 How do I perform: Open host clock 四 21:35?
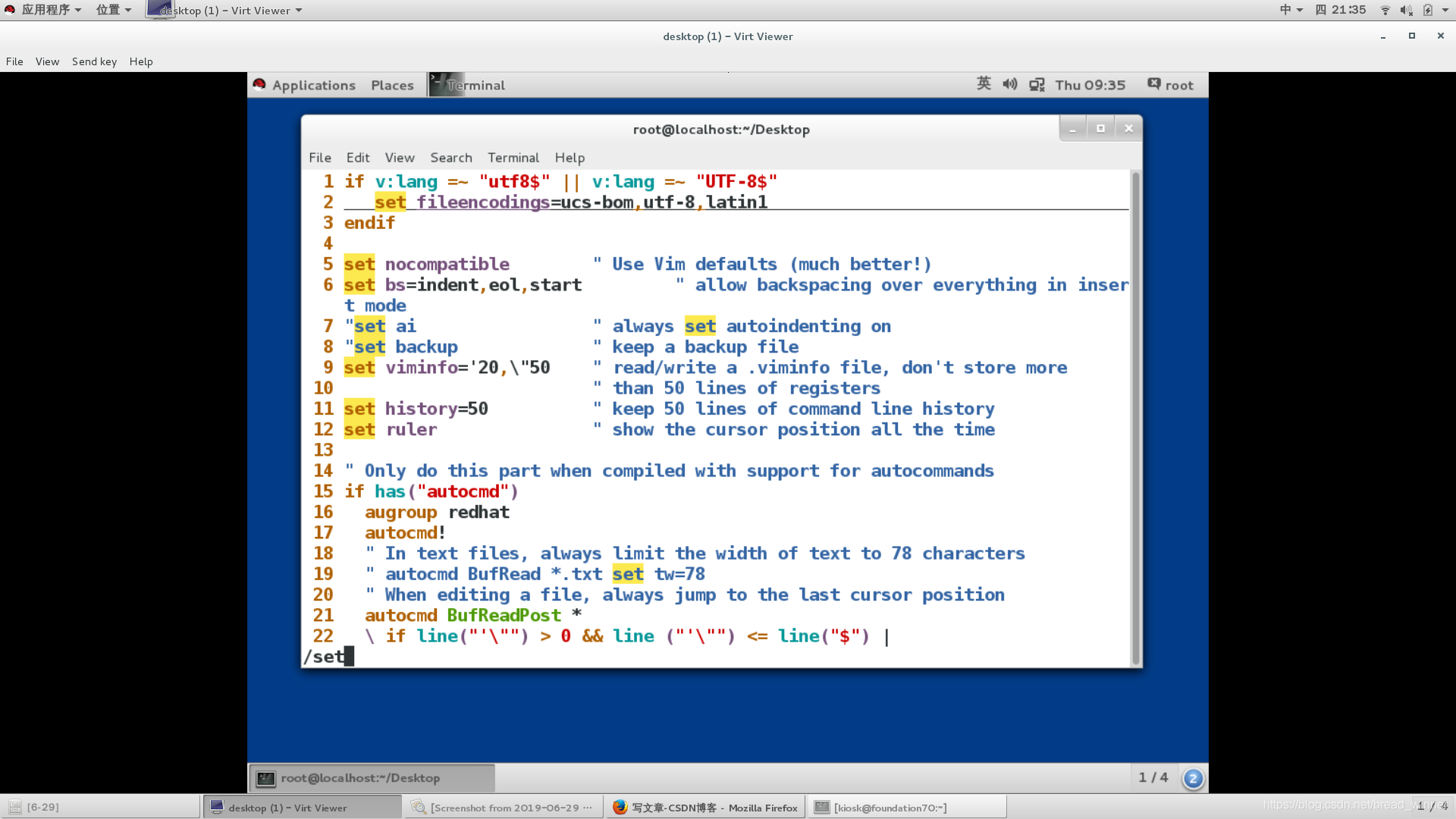pyautogui.click(x=1340, y=10)
